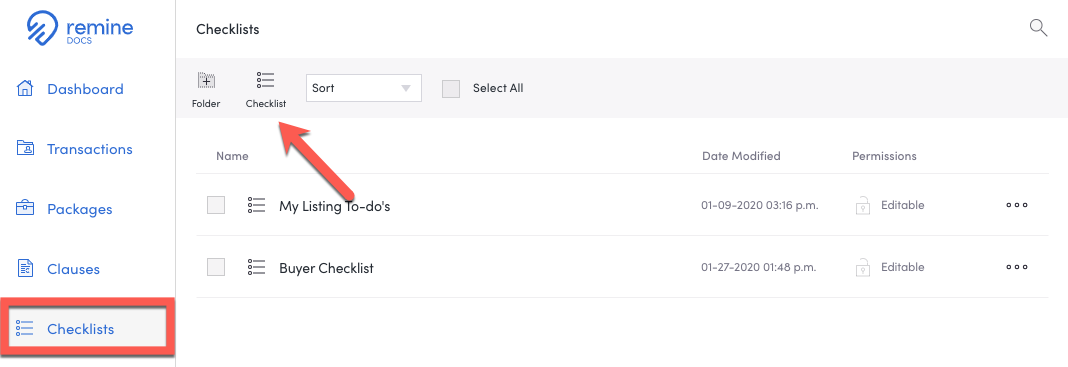
Task: Click the lock icon for My Listing To-do's
Action: (863, 205)
